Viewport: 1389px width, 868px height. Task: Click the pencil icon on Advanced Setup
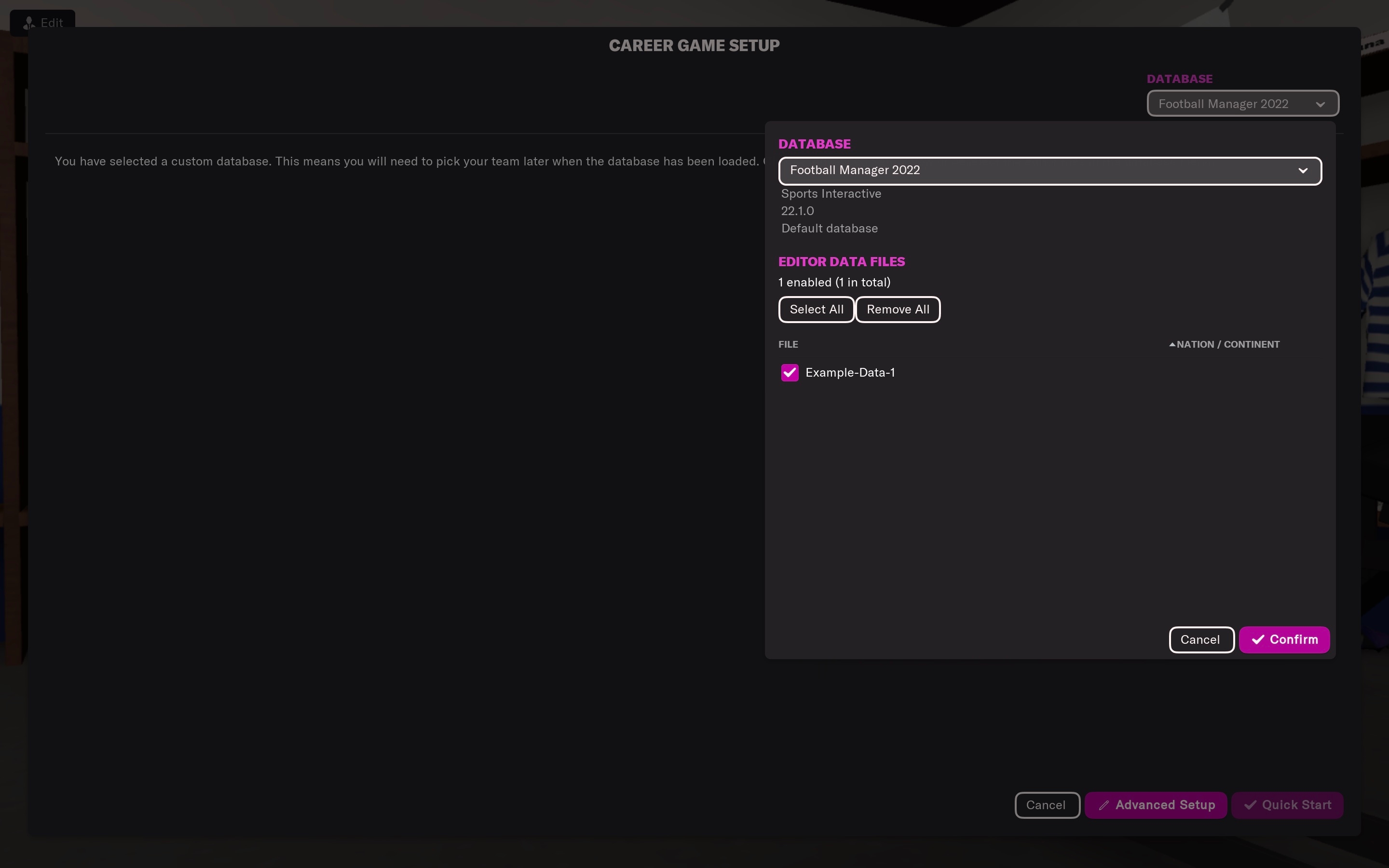coord(1102,805)
